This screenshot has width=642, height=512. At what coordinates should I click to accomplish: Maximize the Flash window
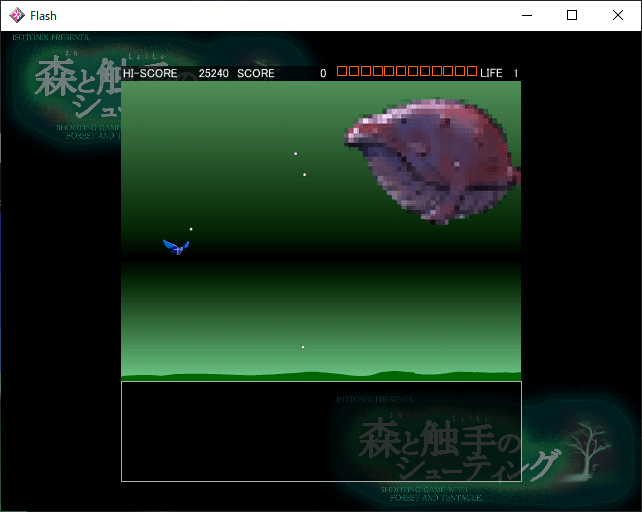tap(572, 15)
